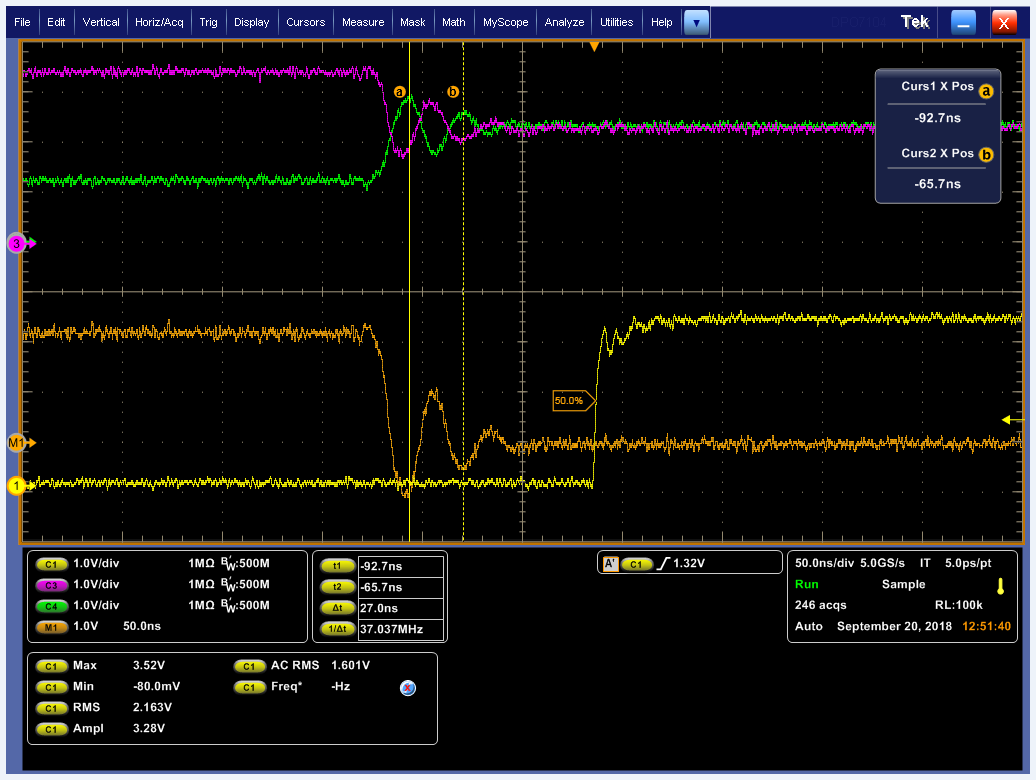The image size is (1036, 780).
Task: Click the cursor b badge in Curs2 panel
Action: [986, 155]
